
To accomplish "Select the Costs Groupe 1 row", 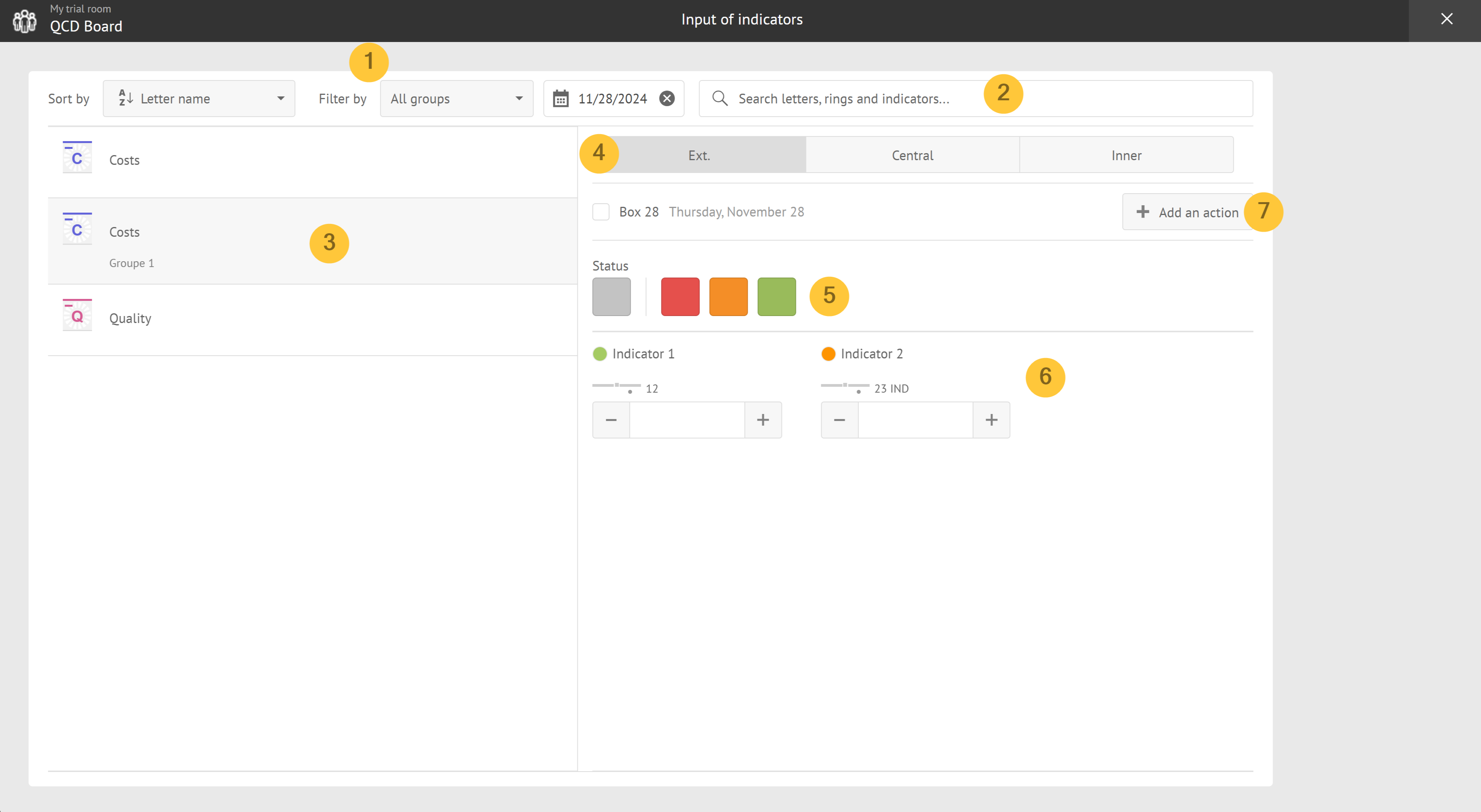I will [x=313, y=241].
